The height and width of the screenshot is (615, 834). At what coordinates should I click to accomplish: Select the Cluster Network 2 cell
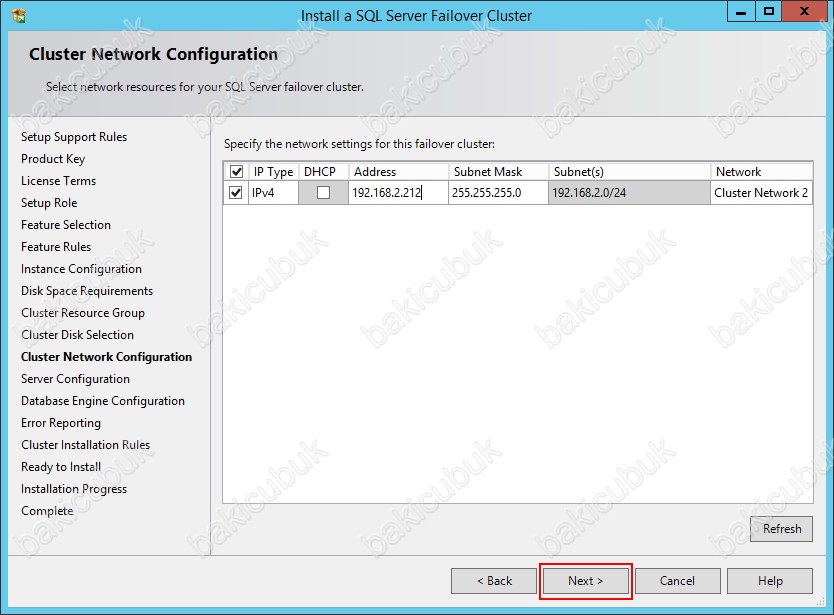[x=761, y=193]
